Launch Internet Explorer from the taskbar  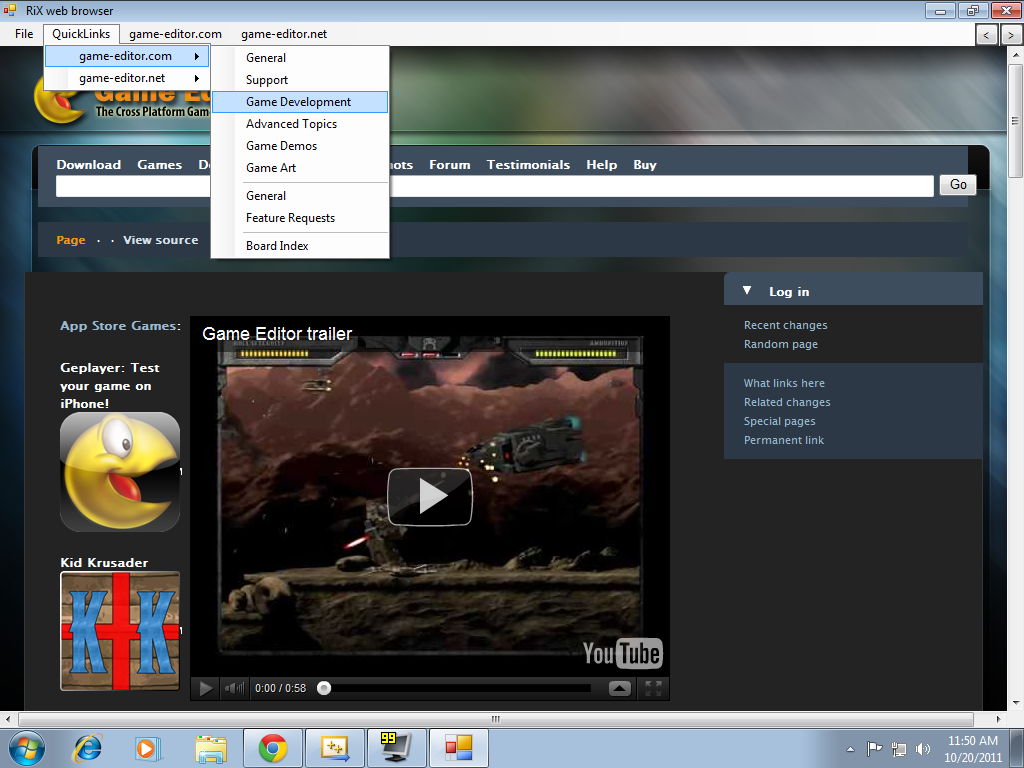[88, 748]
